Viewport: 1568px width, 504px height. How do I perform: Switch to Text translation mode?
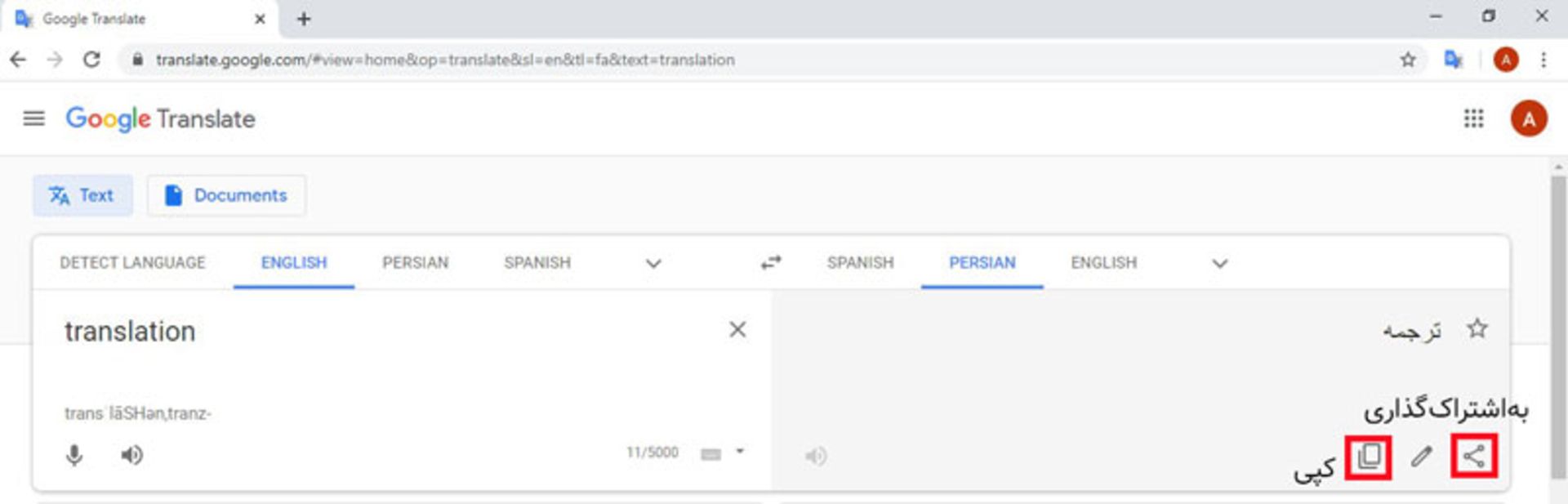coord(82,195)
